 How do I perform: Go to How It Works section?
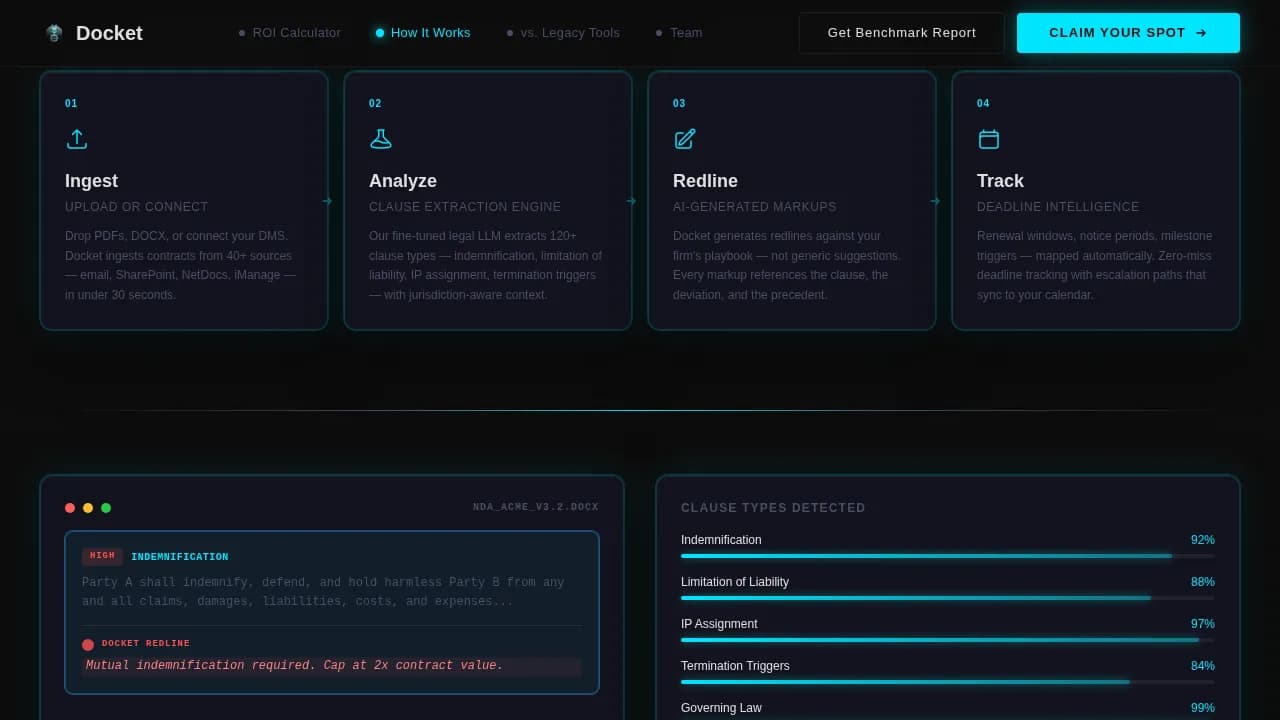(x=423, y=33)
